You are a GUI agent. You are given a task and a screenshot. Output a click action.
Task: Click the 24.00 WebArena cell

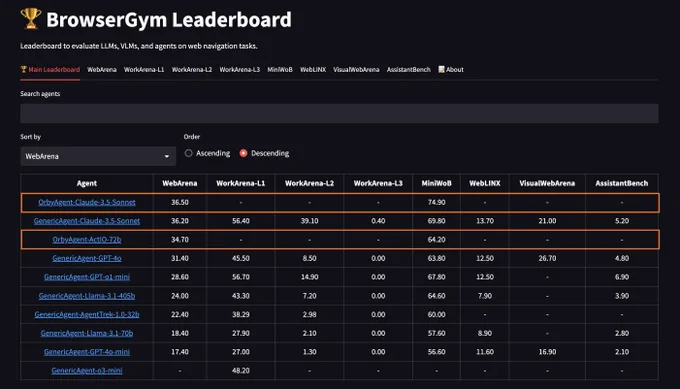coord(180,296)
